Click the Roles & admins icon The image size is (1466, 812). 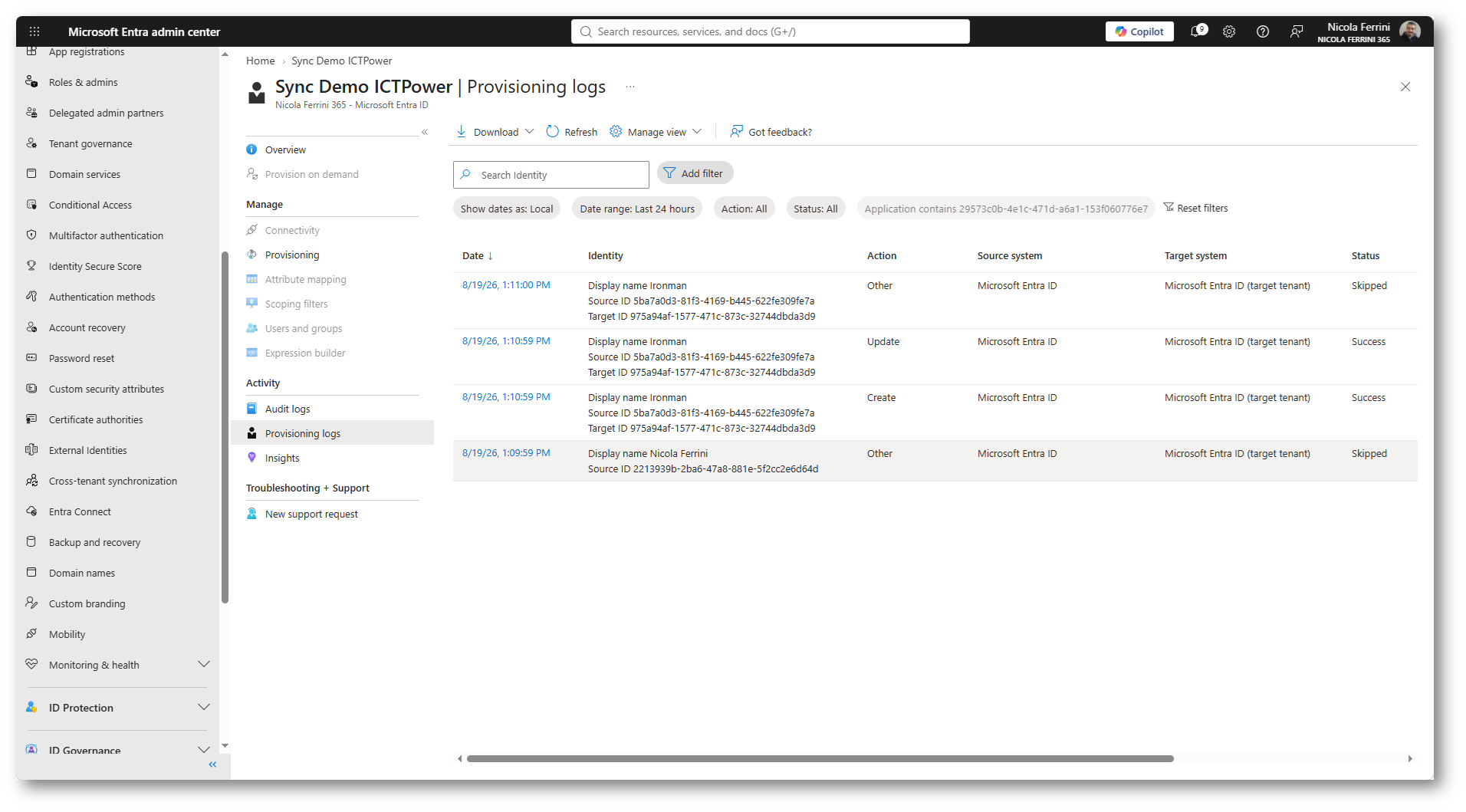point(31,82)
